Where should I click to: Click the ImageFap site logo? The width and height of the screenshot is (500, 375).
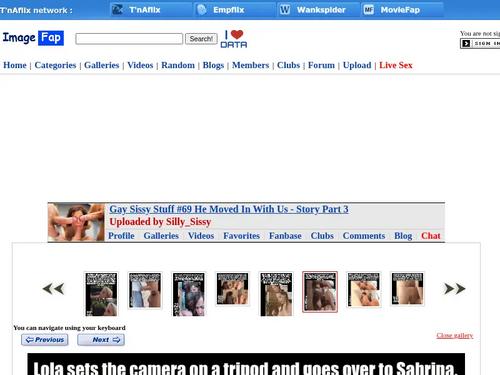click(x=33, y=38)
